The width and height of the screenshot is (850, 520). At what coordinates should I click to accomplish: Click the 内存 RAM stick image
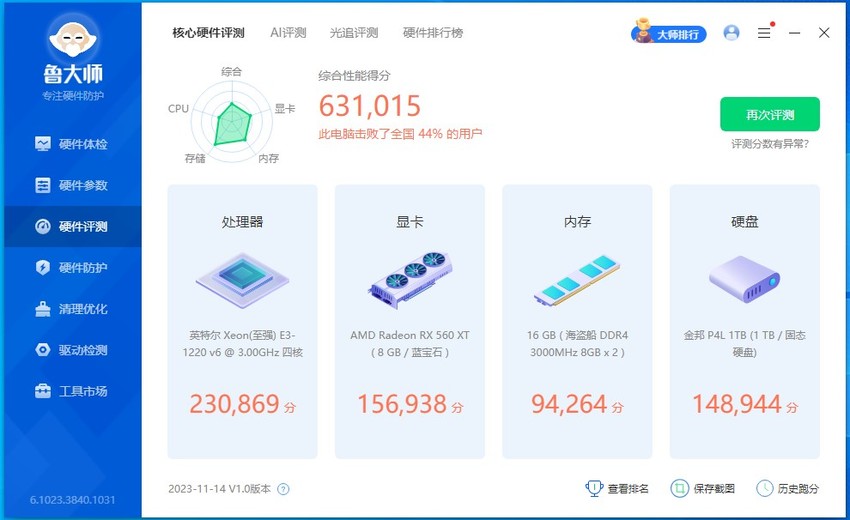pos(577,280)
